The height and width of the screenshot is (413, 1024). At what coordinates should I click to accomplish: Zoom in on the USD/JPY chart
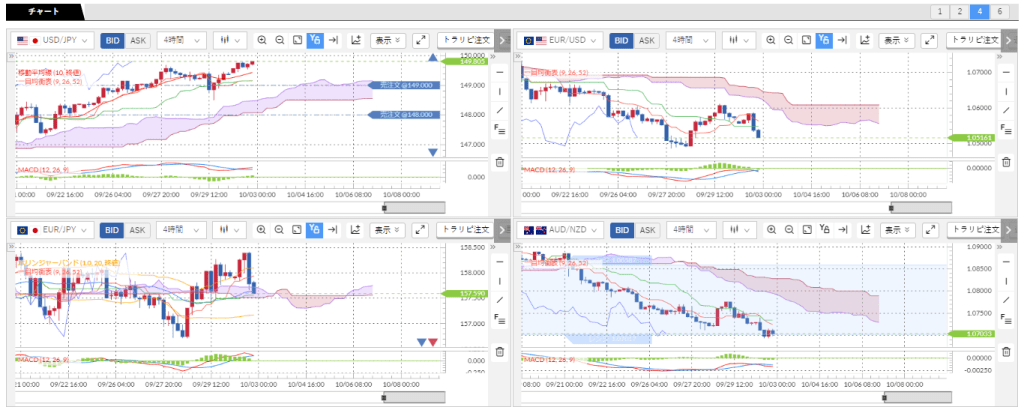262,40
